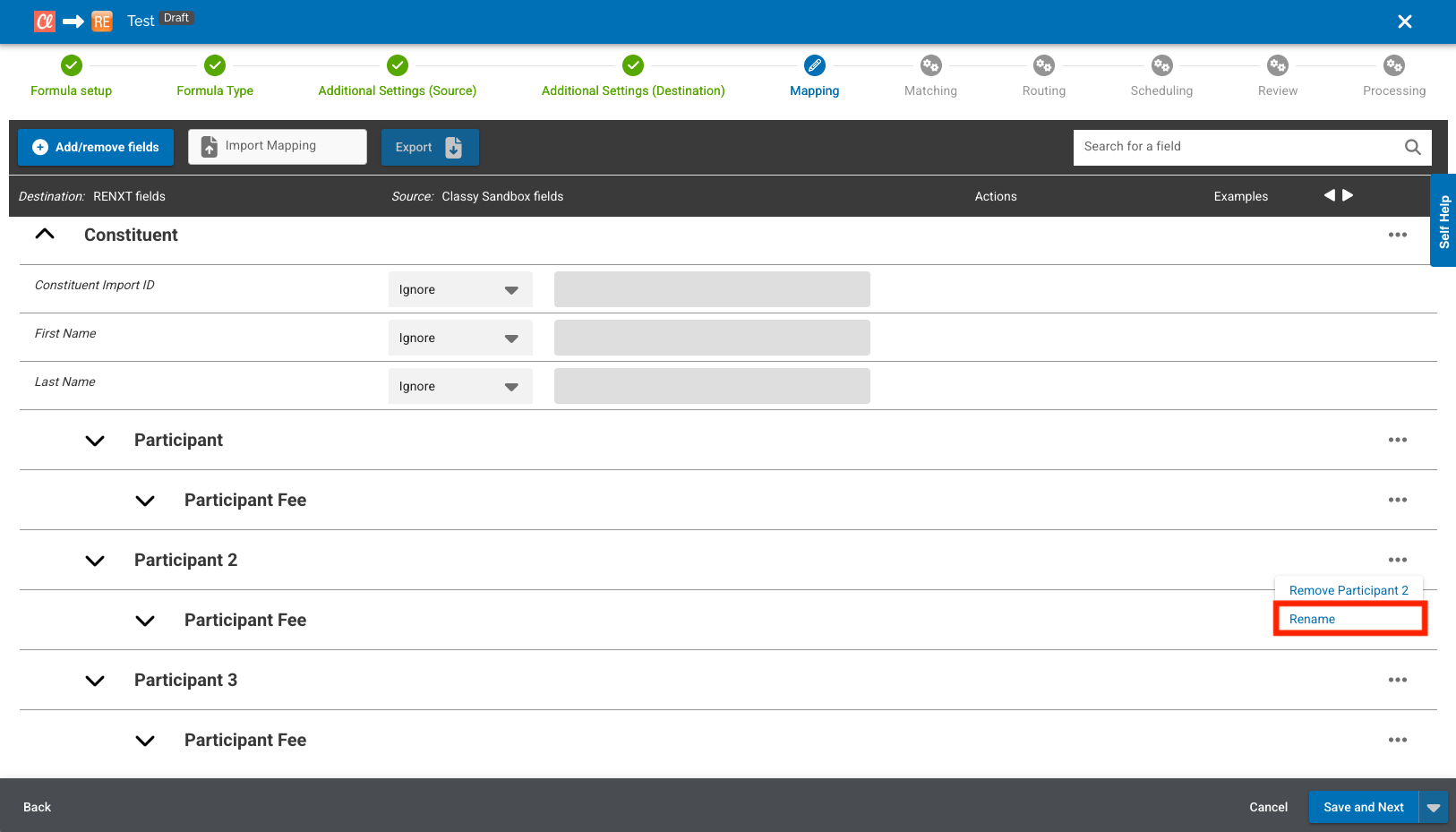This screenshot has height=832, width=1456.
Task: Click the Add/remove fields button
Action: click(96, 147)
